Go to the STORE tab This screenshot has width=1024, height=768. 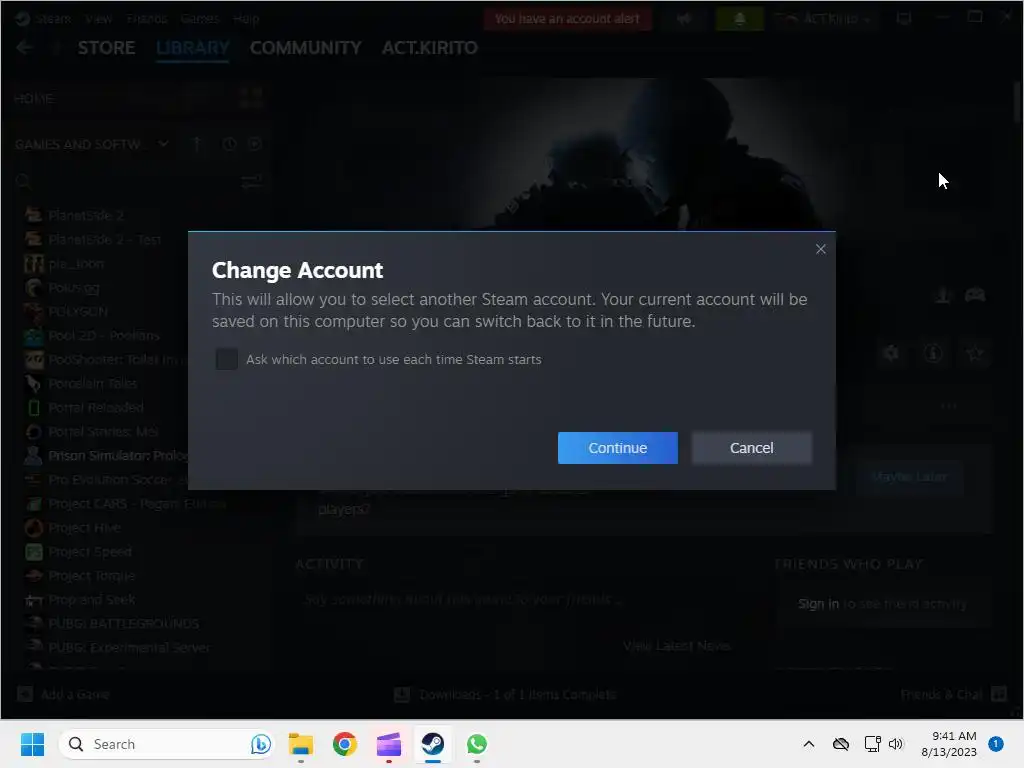[106, 48]
